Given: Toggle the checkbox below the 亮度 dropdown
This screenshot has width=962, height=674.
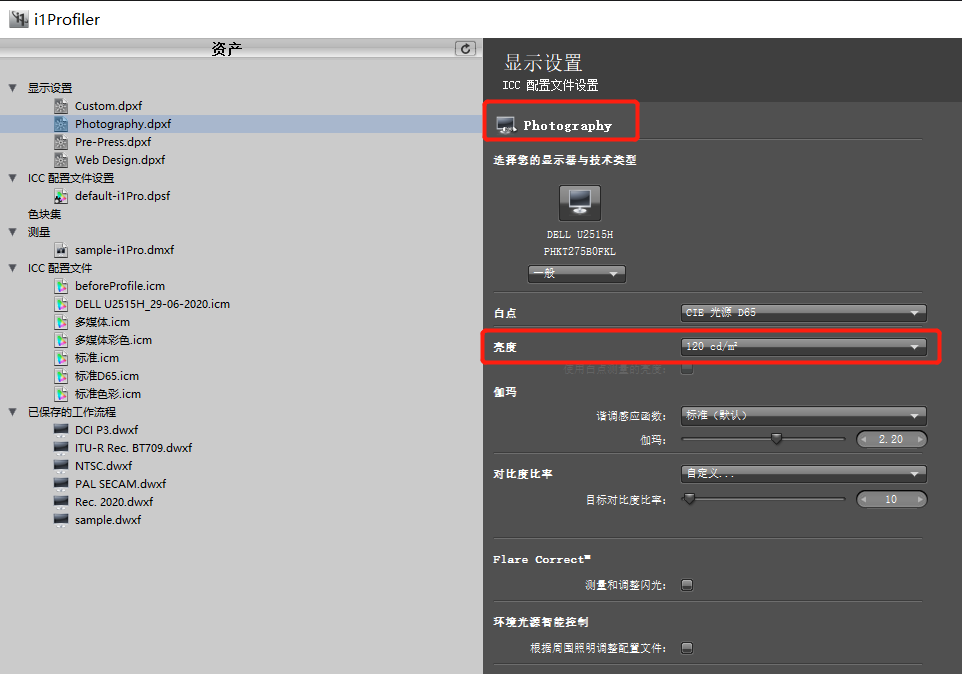Looking at the screenshot, I should click(687, 369).
